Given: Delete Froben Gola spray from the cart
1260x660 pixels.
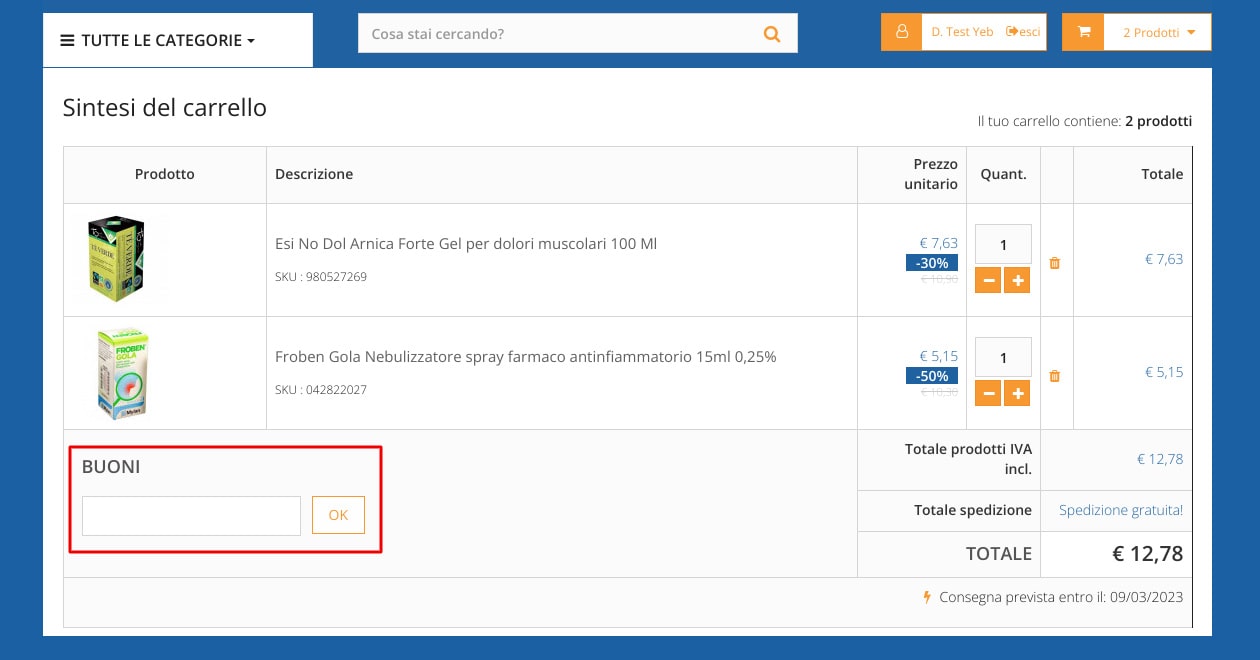Looking at the screenshot, I should (x=1055, y=376).
